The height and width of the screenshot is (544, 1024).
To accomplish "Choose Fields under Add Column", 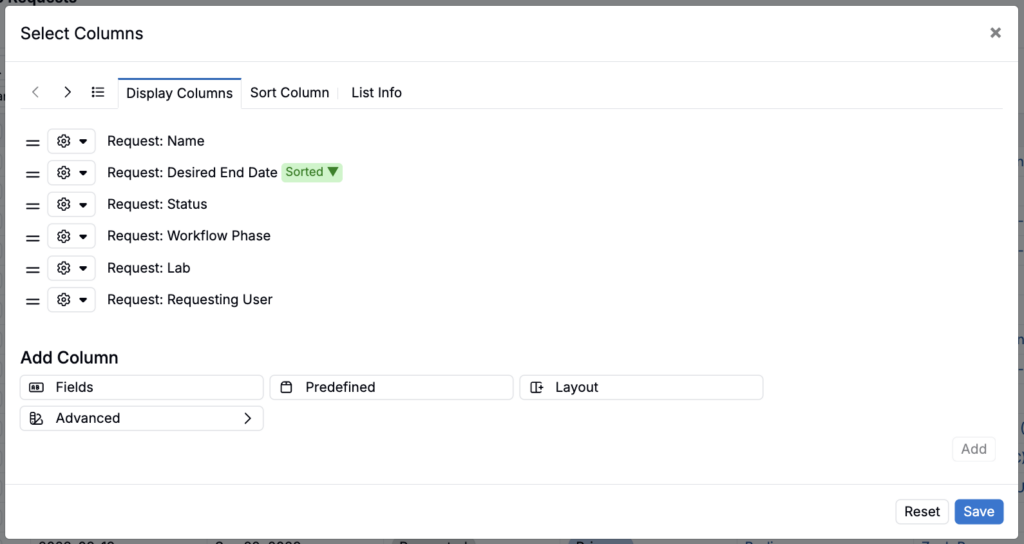I will (142, 387).
